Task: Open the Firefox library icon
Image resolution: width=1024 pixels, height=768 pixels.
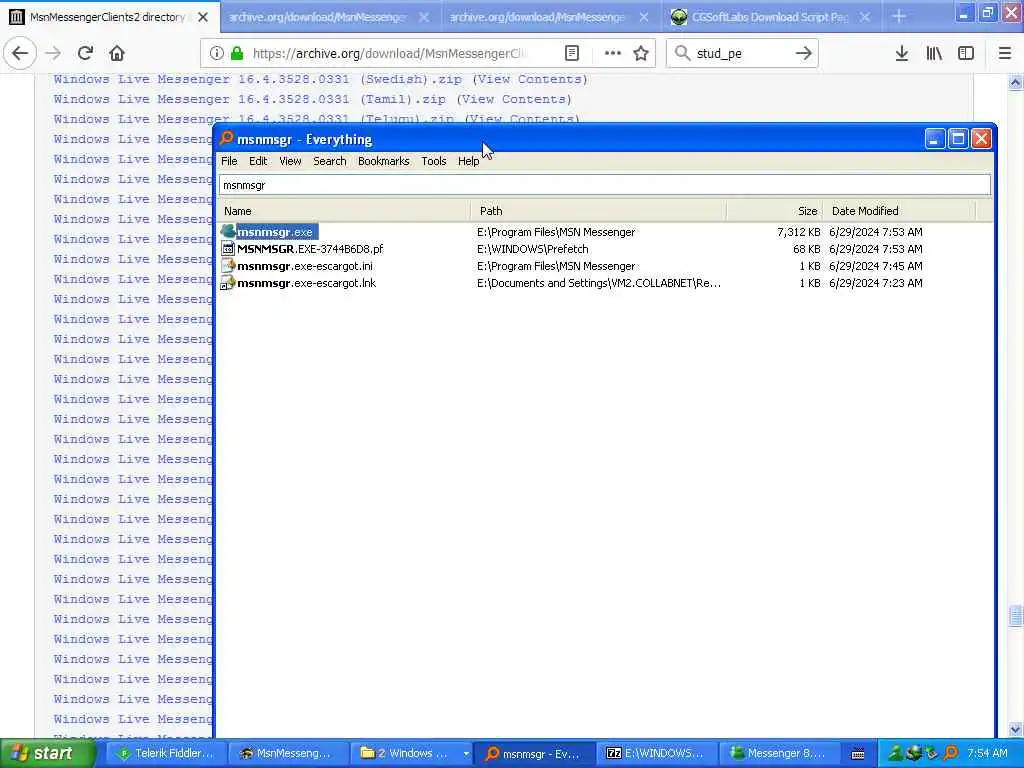Action: (x=934, y=54)
